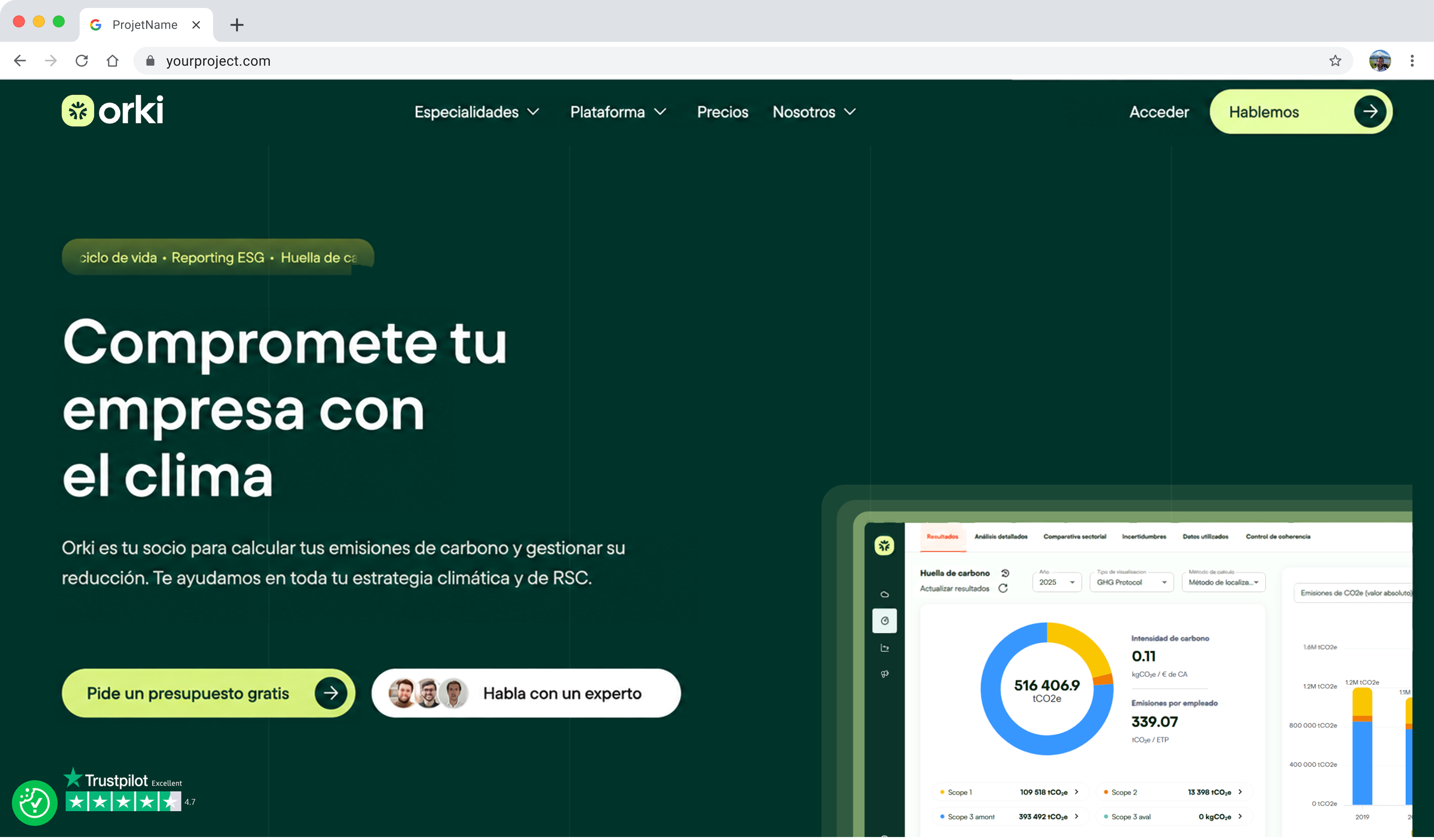Switch to Comparativa sectorial tab
The width and height of the screenshot is (1434, 840).
tap(1075, 537)
